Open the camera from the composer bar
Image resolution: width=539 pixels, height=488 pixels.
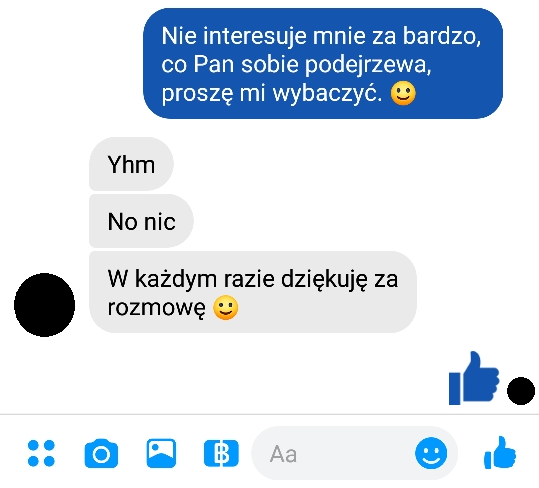[x=101, y=453]
